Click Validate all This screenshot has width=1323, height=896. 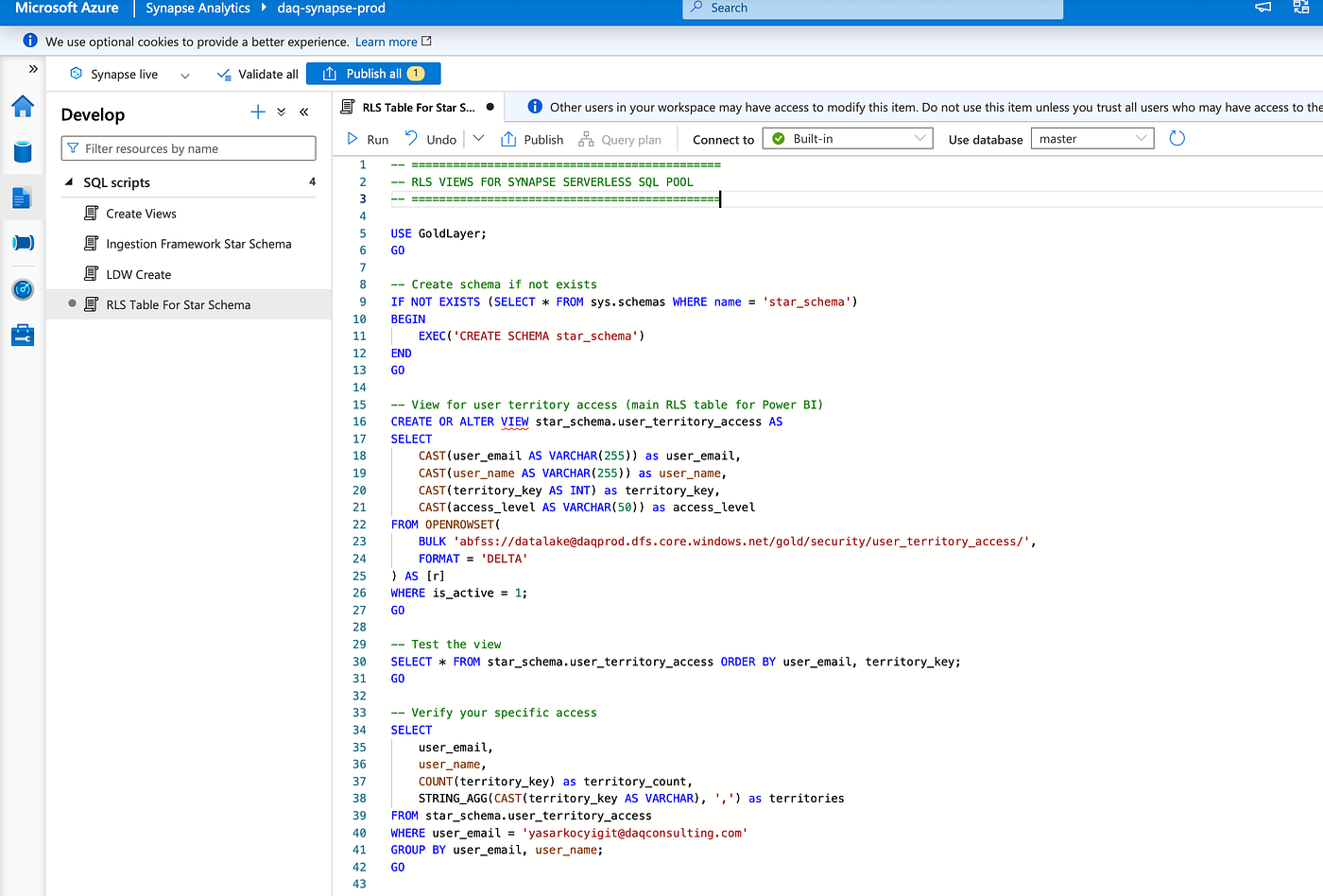[x=258, y=75]
